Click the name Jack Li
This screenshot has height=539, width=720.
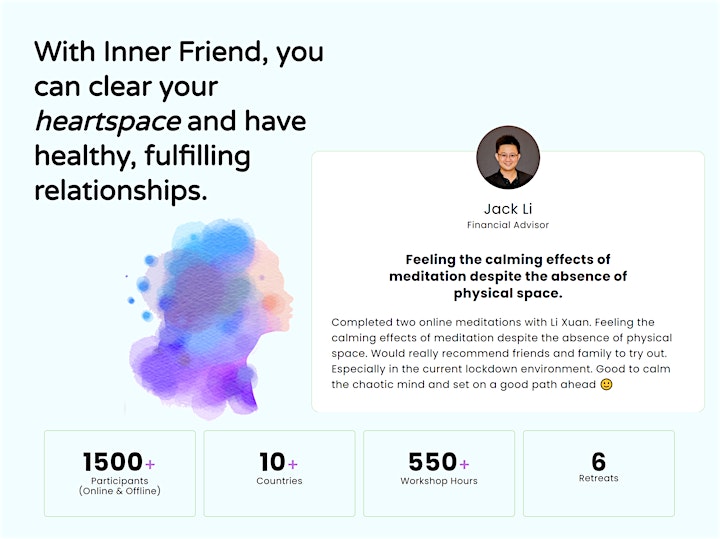tap(508, 209)
